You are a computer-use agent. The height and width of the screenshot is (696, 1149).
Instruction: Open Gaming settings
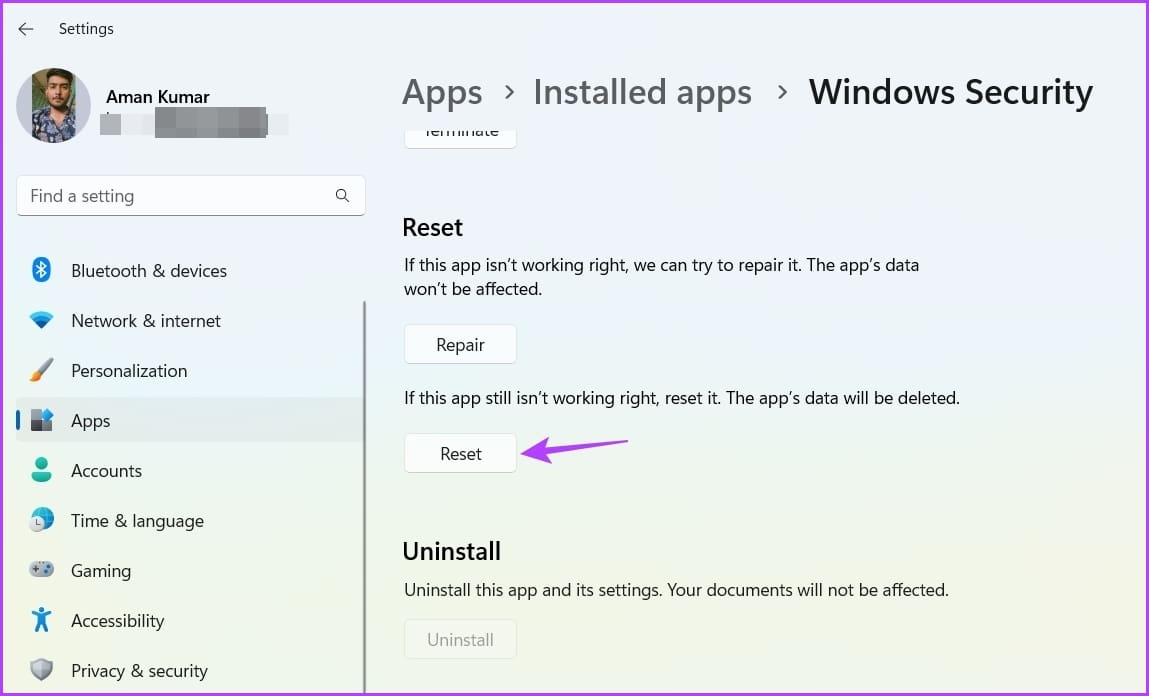(101, 571)
